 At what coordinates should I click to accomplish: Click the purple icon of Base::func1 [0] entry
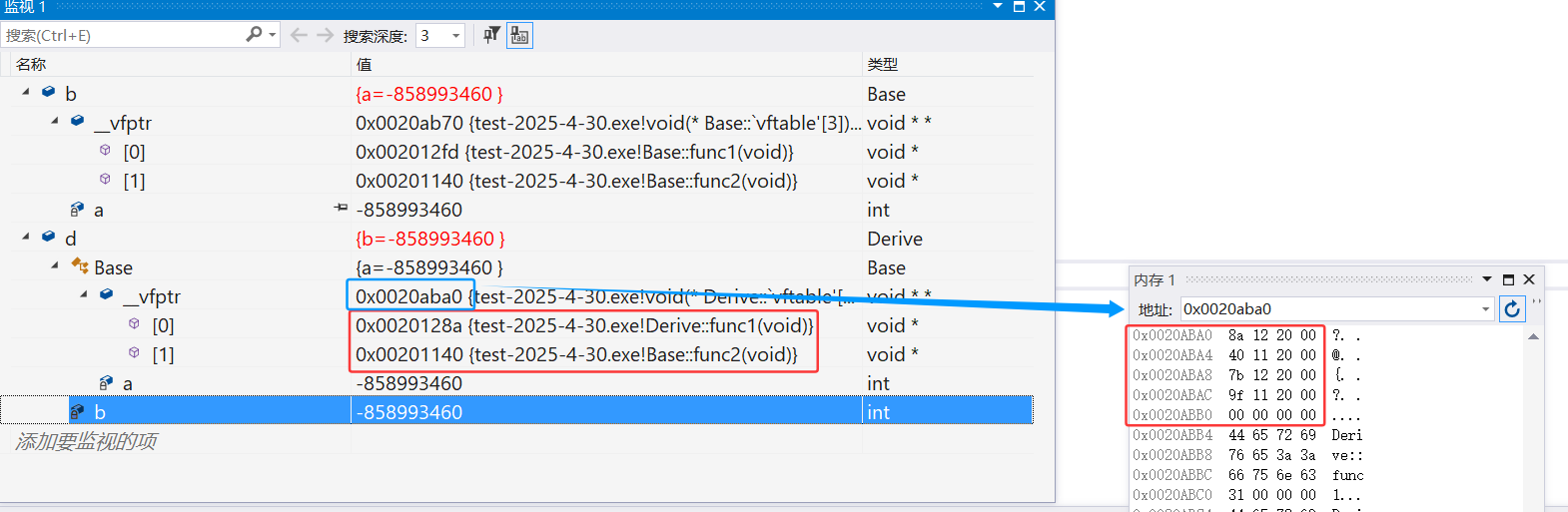click(105, 150)
